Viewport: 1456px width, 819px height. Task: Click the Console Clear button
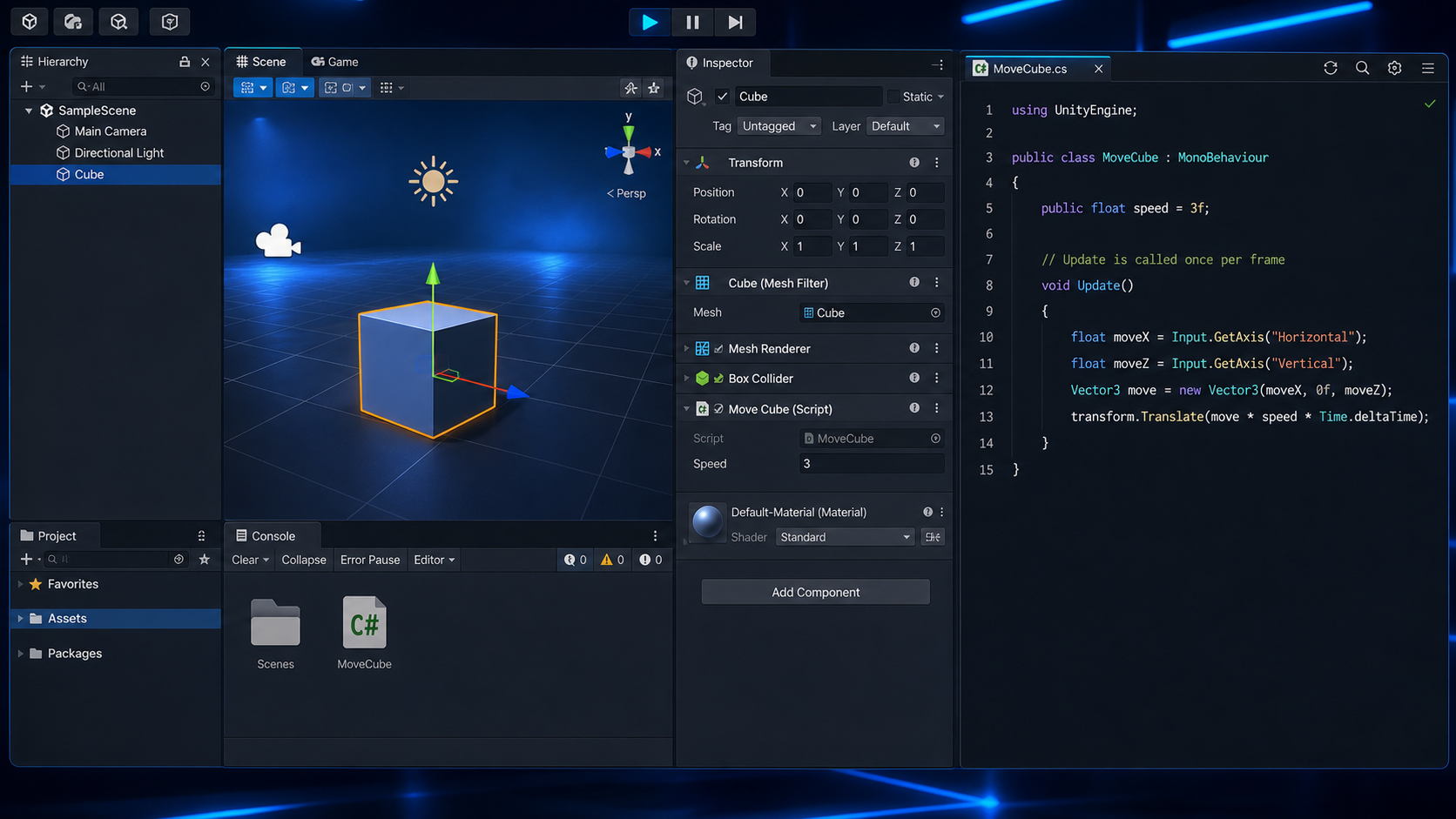(251, 560)
